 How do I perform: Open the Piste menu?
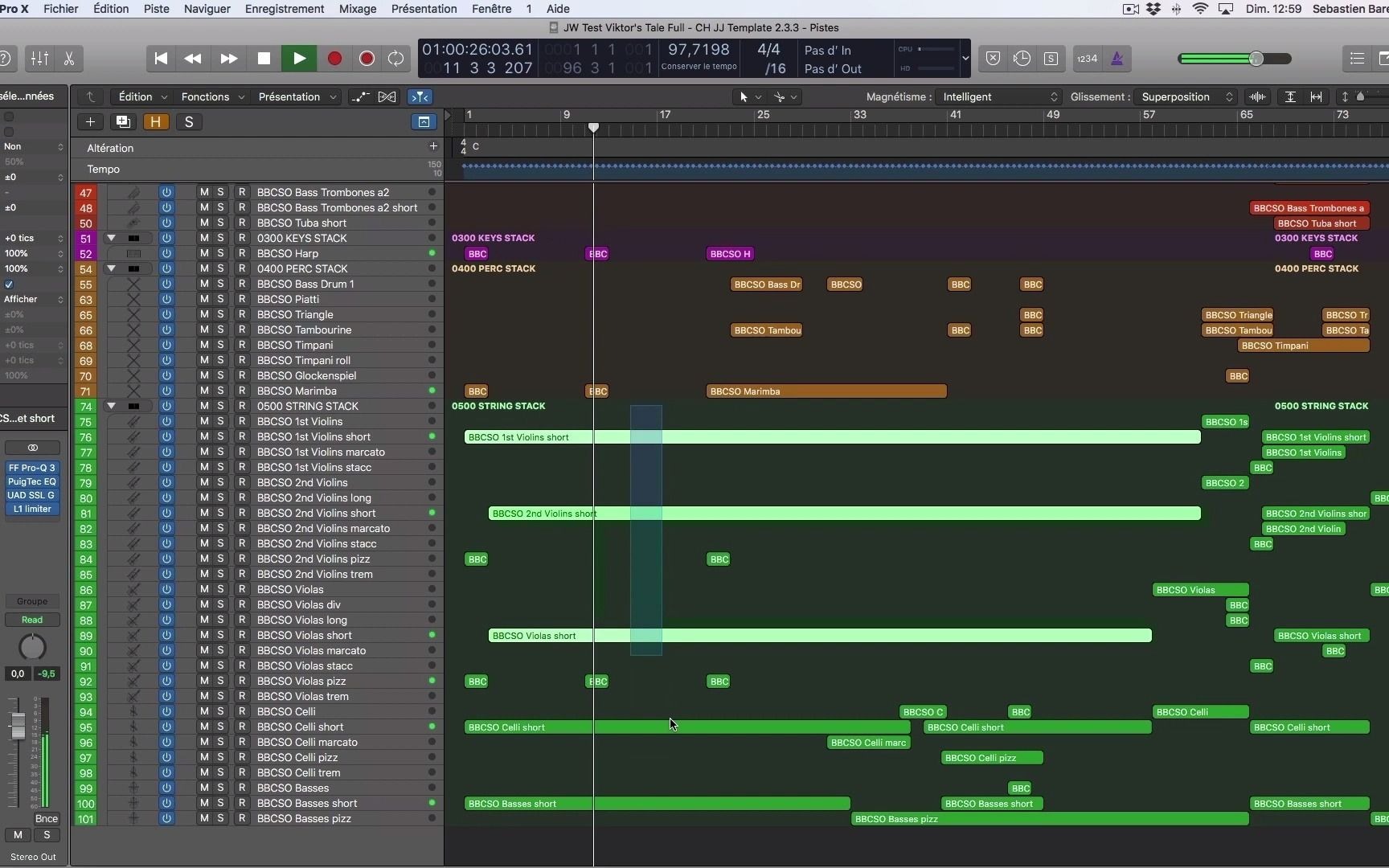(x=156, y=9)
